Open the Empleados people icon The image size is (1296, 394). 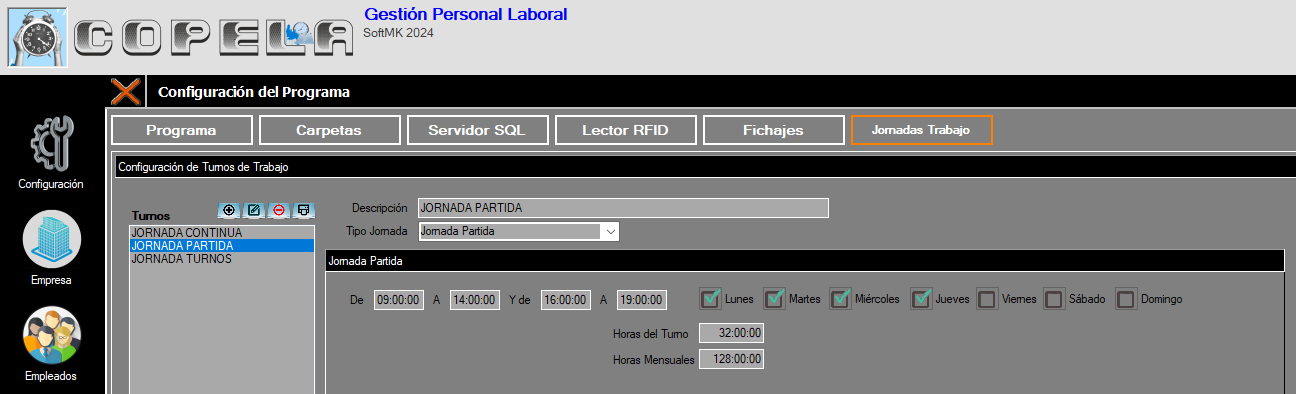(x=51, y=336)
